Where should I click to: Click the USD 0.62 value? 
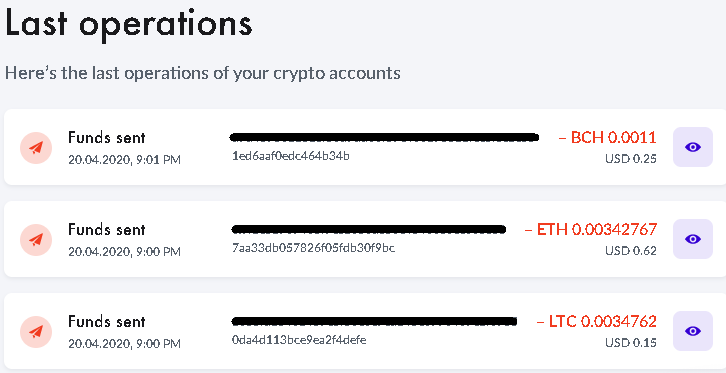click(631, 251)
